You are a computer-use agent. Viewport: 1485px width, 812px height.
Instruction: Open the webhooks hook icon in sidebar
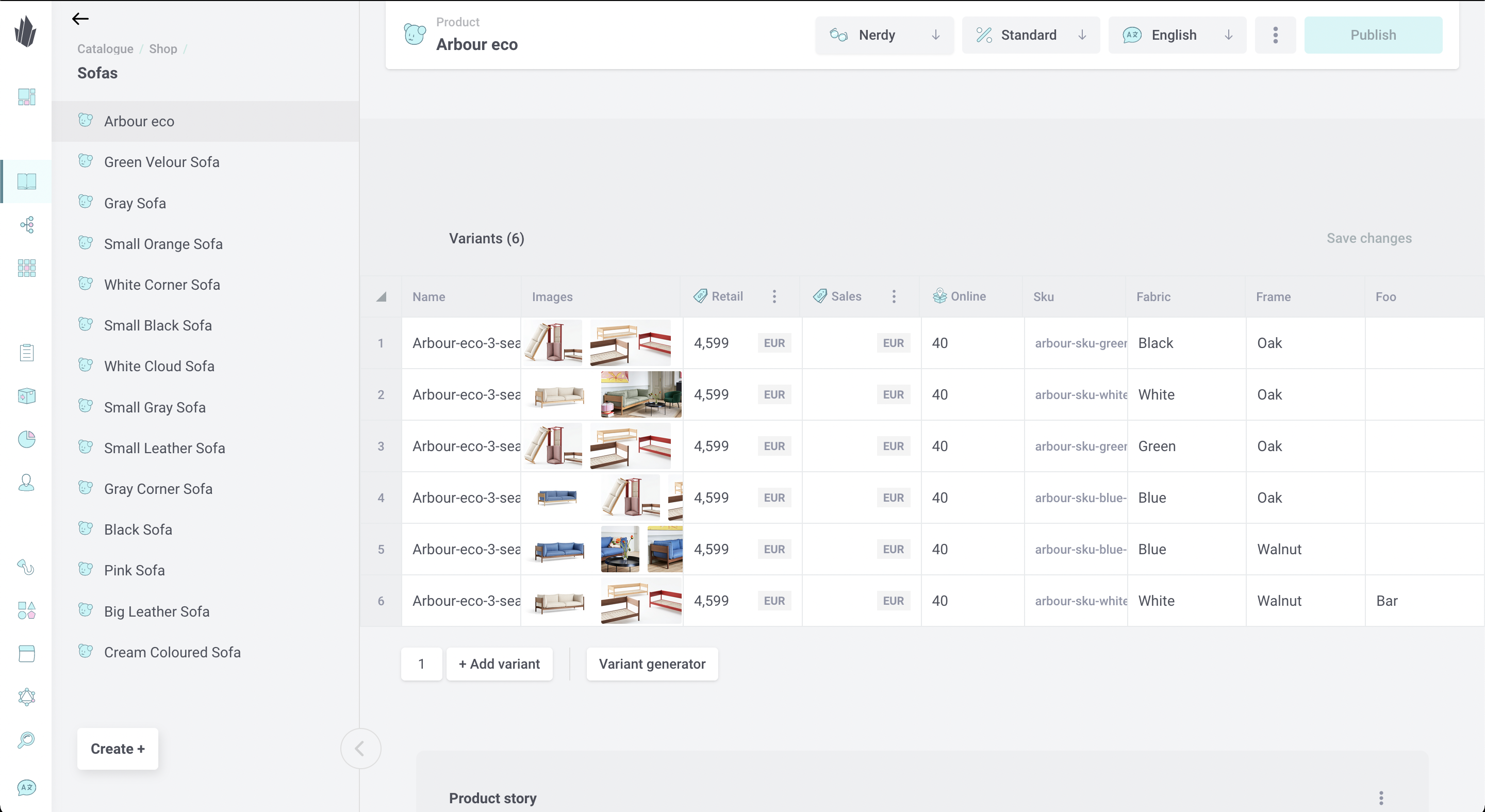click(26, 567)
